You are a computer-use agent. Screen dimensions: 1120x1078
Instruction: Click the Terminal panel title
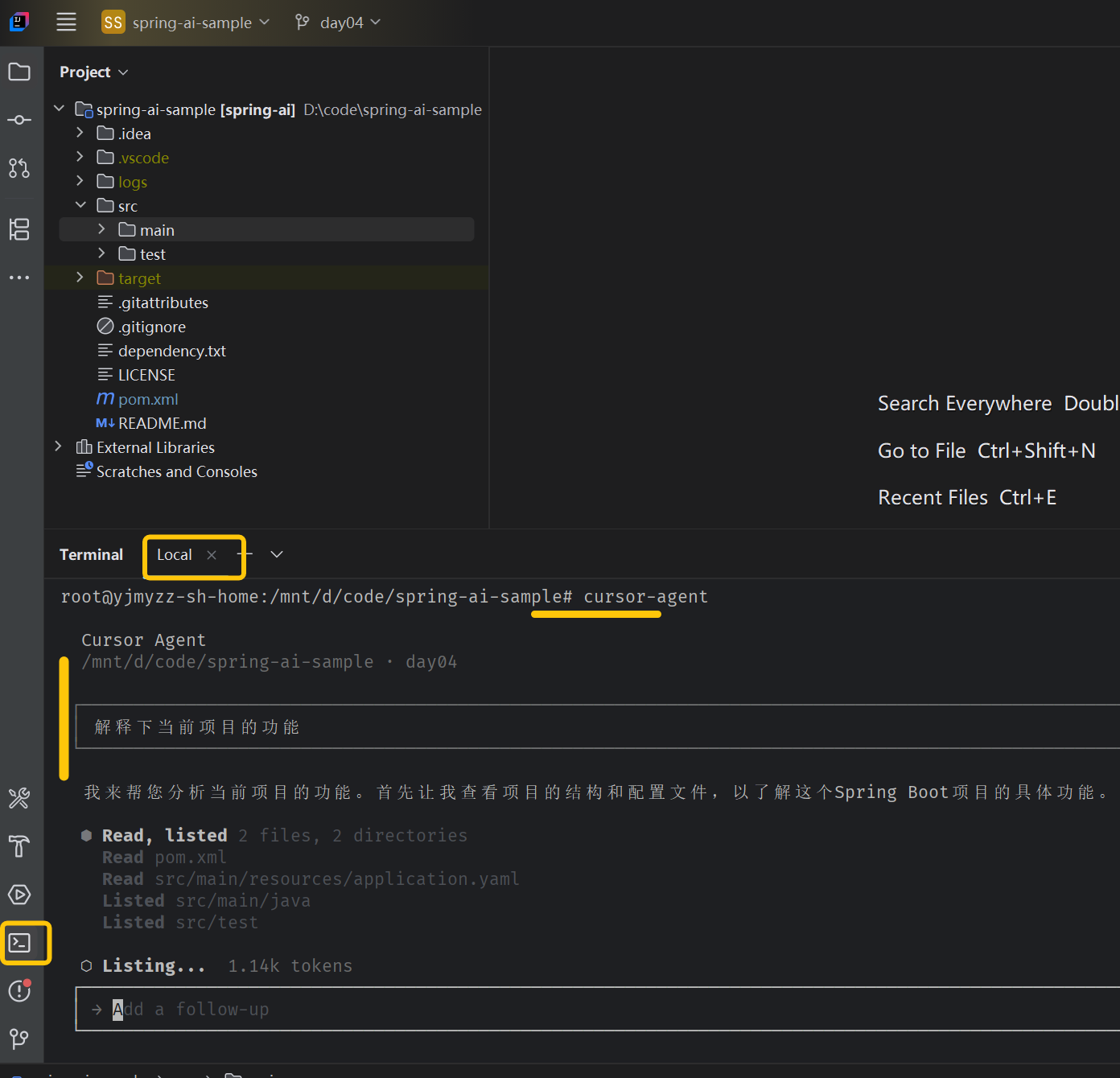pyautogui.click(x=91, y=554)
